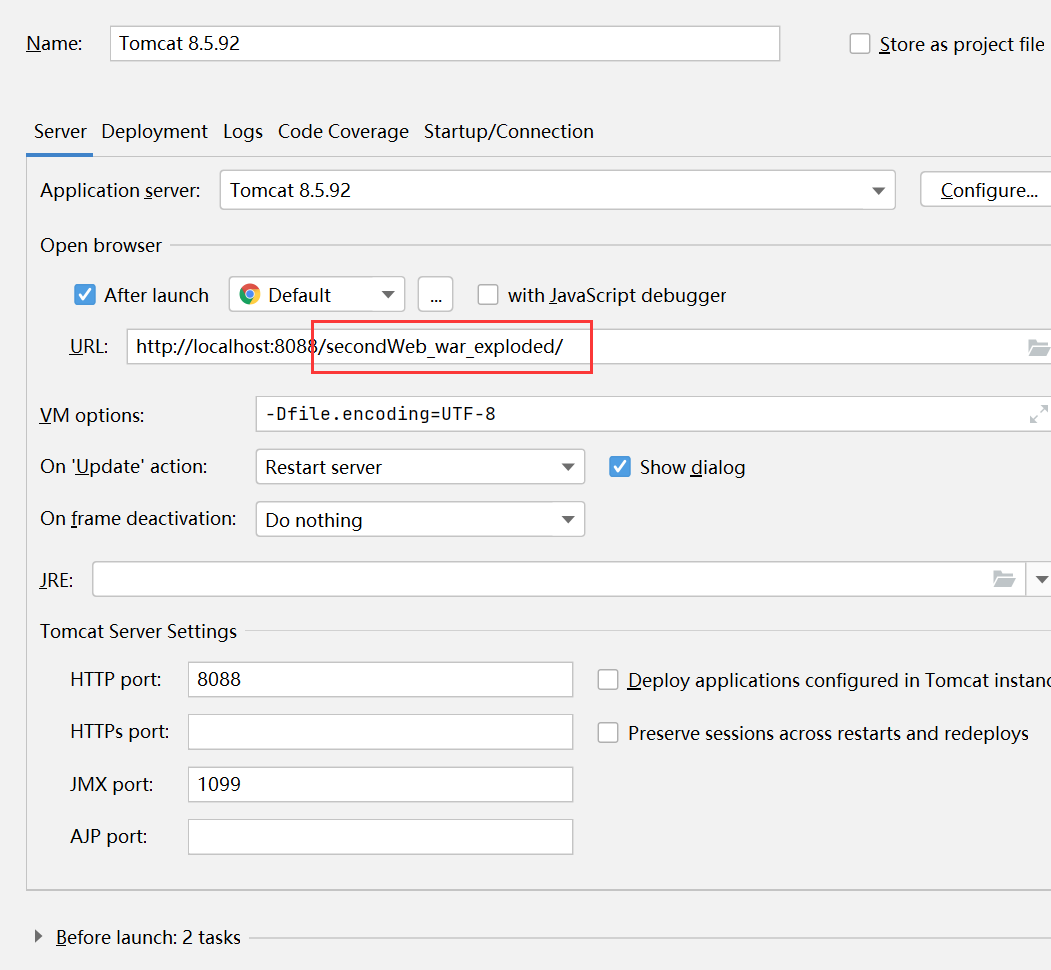Image resolution: width=1051 pixels, height=970 pixels.
Task: Click into the Name input field
Action: (444, 44)
